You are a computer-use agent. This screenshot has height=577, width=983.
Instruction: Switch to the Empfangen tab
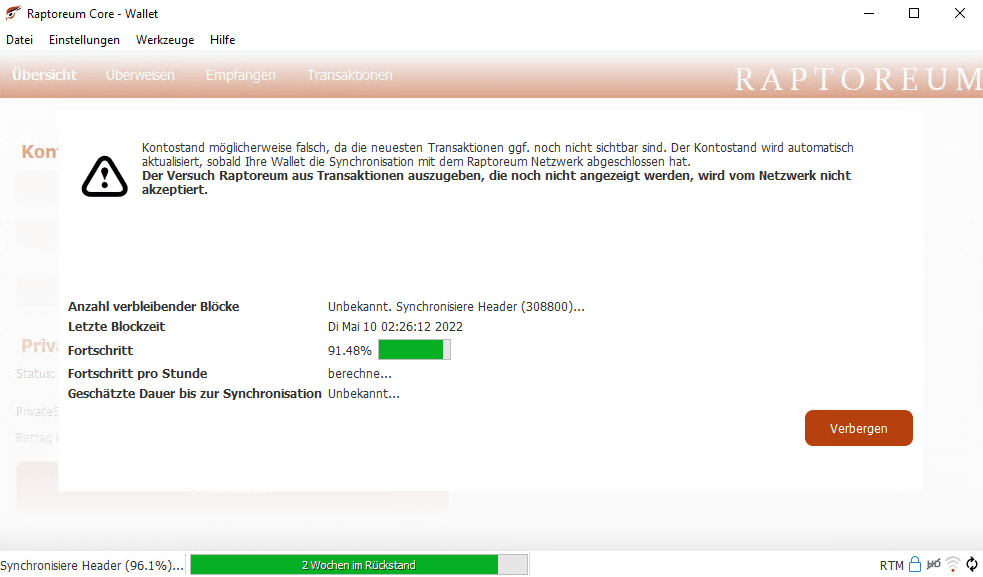coord(241,75)
